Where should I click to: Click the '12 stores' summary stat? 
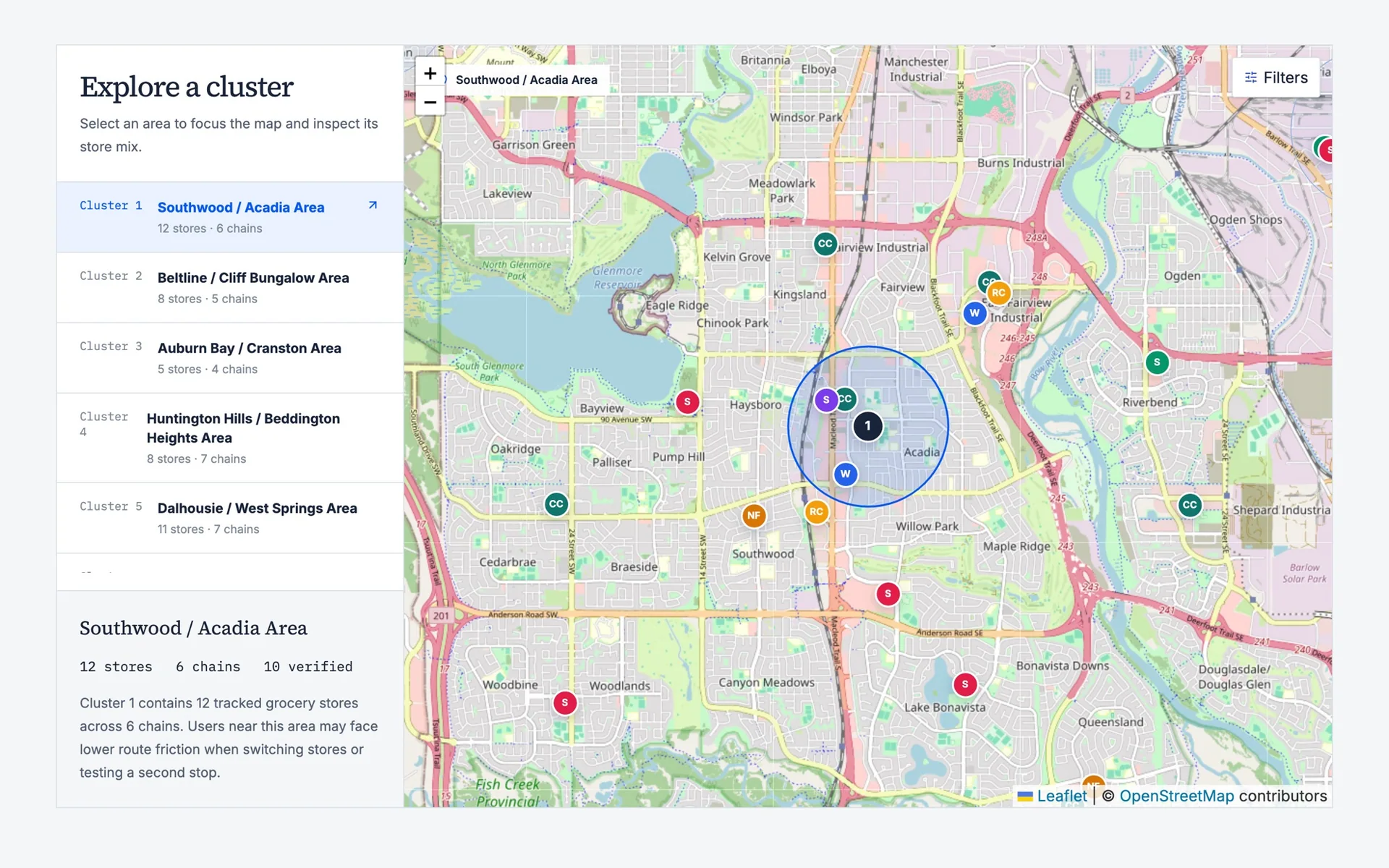(116, 667)
